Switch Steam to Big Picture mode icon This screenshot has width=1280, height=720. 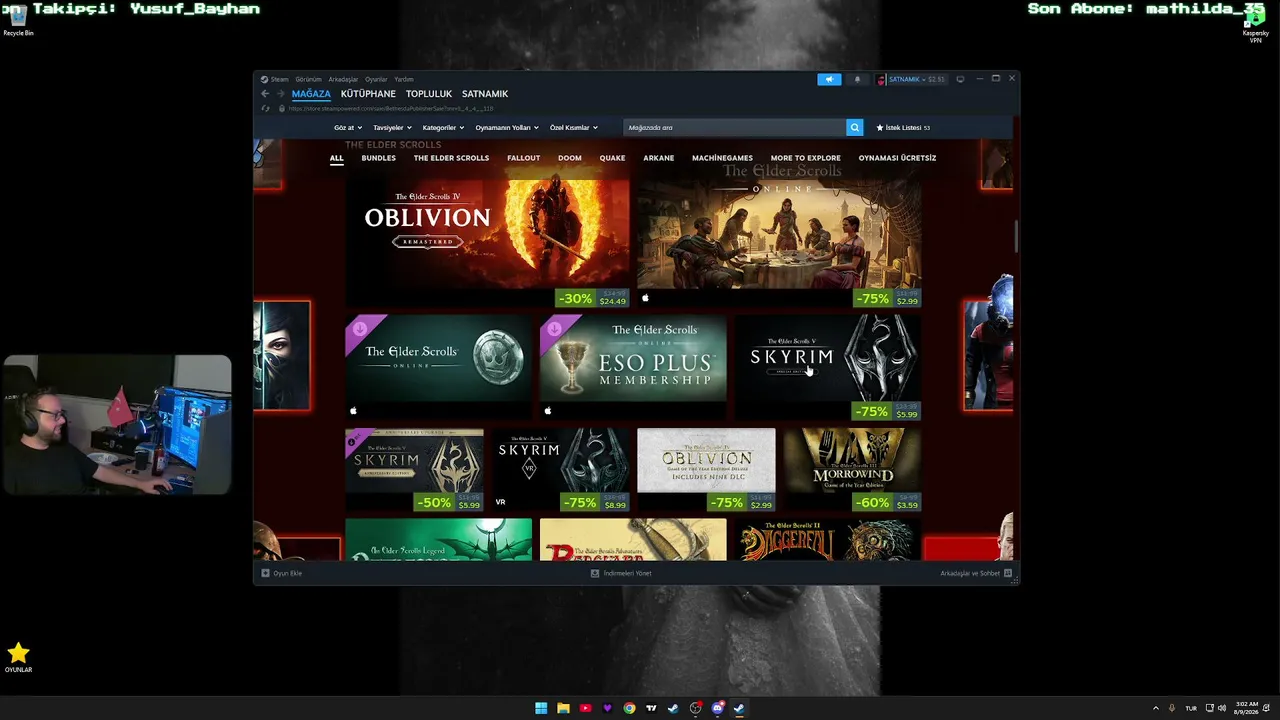pos(960,79)
